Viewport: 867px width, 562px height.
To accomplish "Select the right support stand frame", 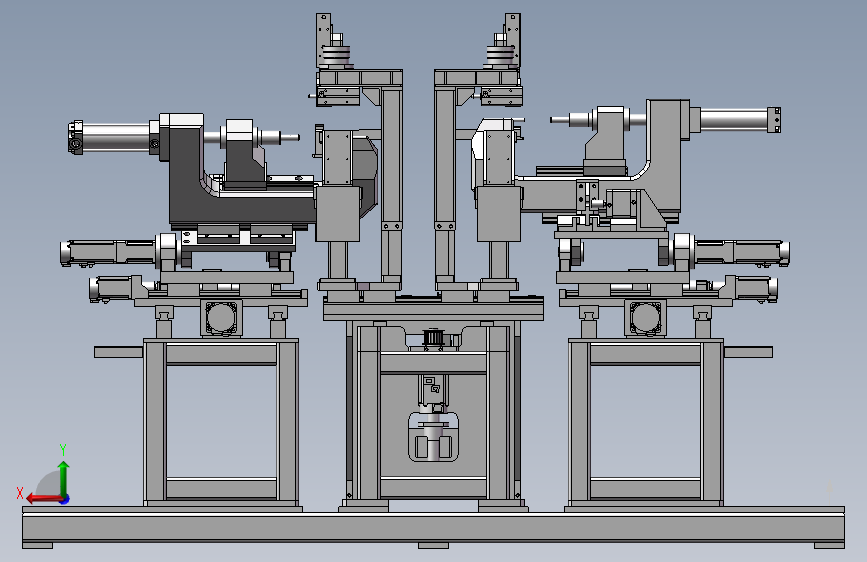I will (x=646, y=422).
